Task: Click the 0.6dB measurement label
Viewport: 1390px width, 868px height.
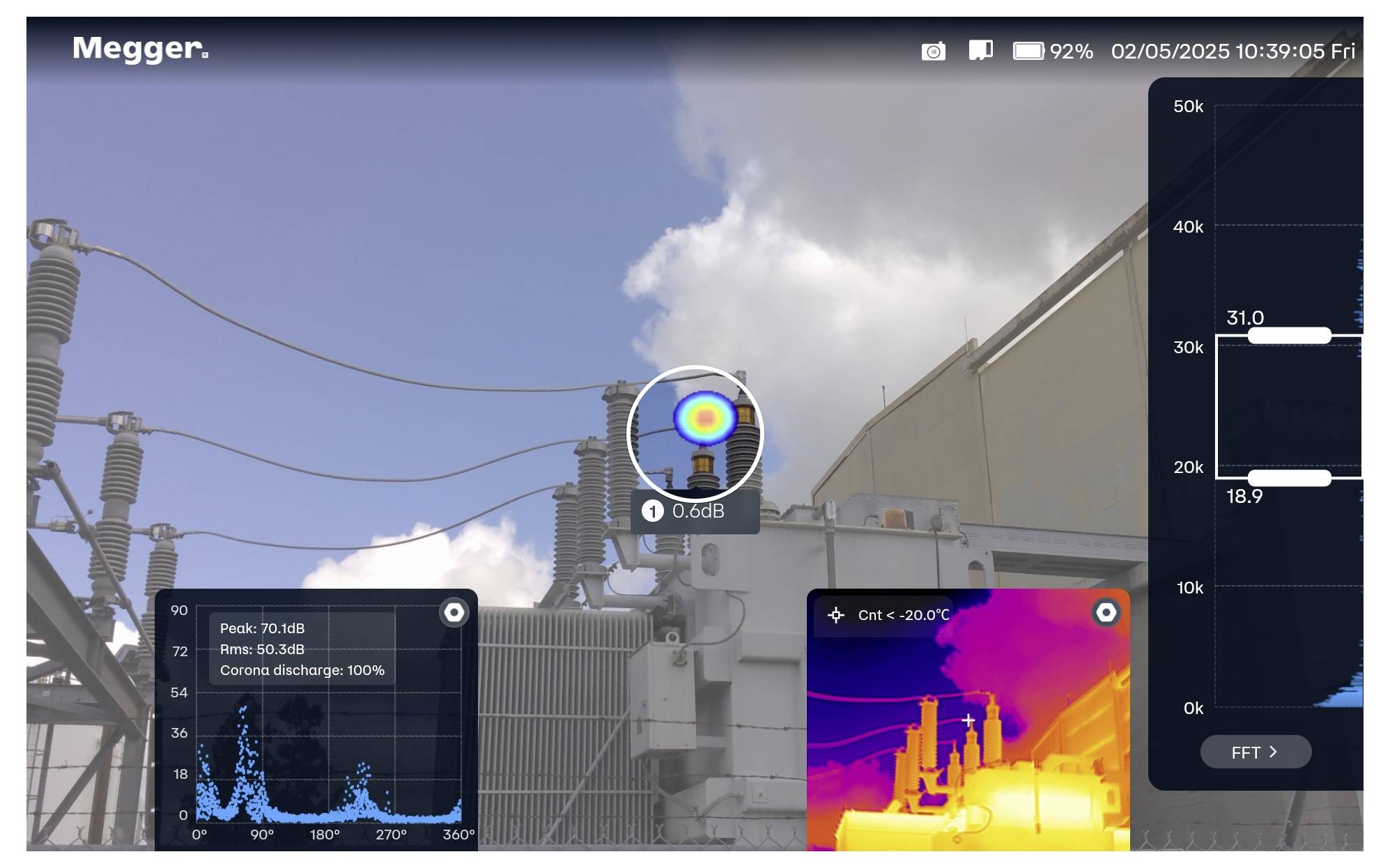Action: pyautogui.click(x=699, y=511)
